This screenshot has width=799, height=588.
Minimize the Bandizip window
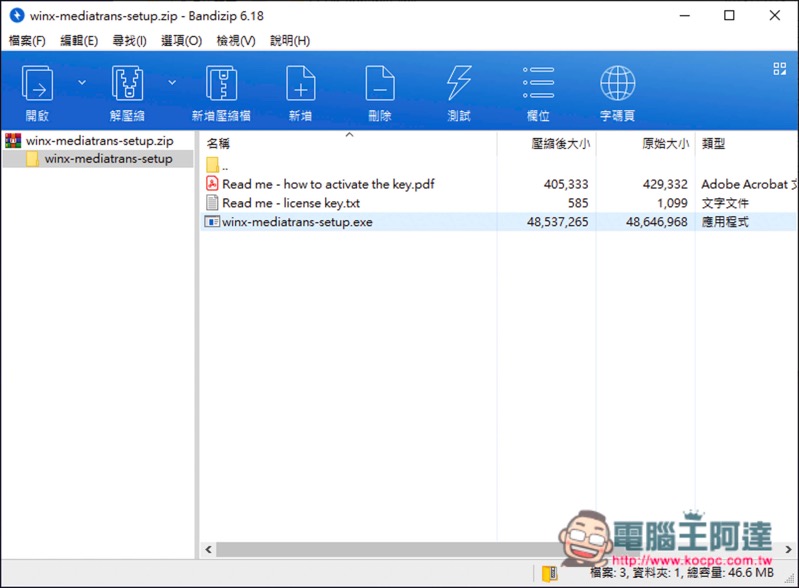tap(684, 15)
